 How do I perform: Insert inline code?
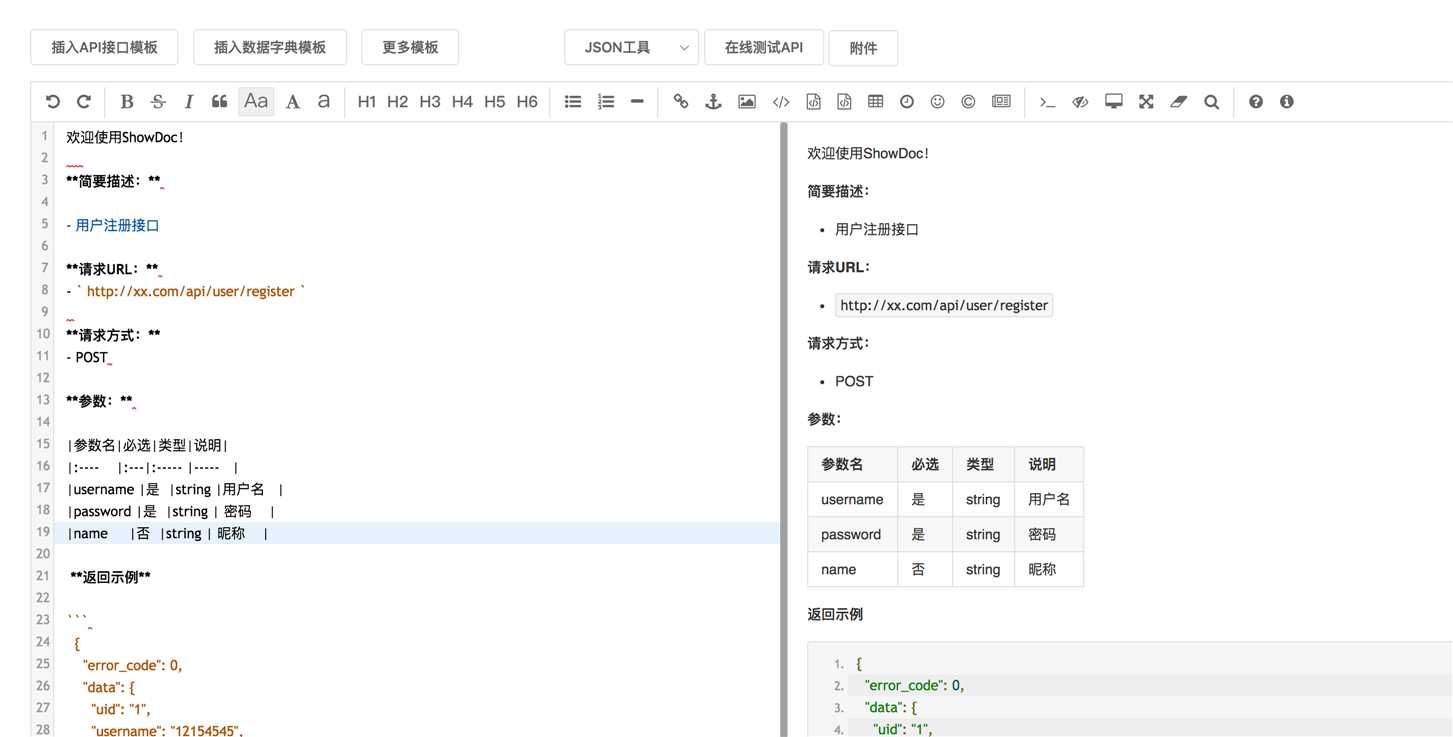click(781, 101)
